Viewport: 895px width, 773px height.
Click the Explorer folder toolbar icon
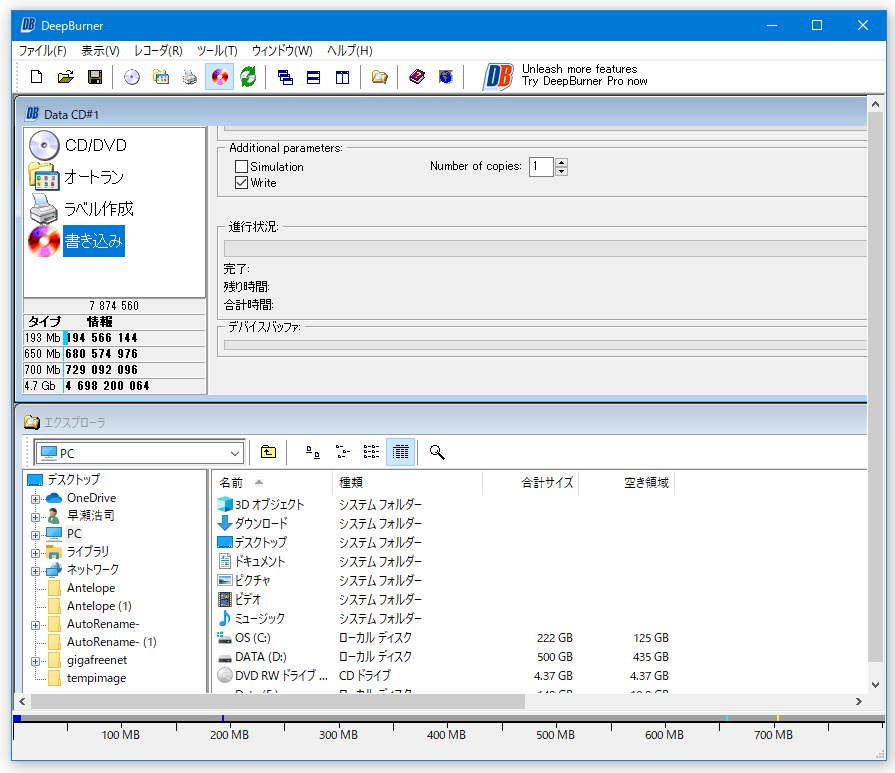pos(380,77)
